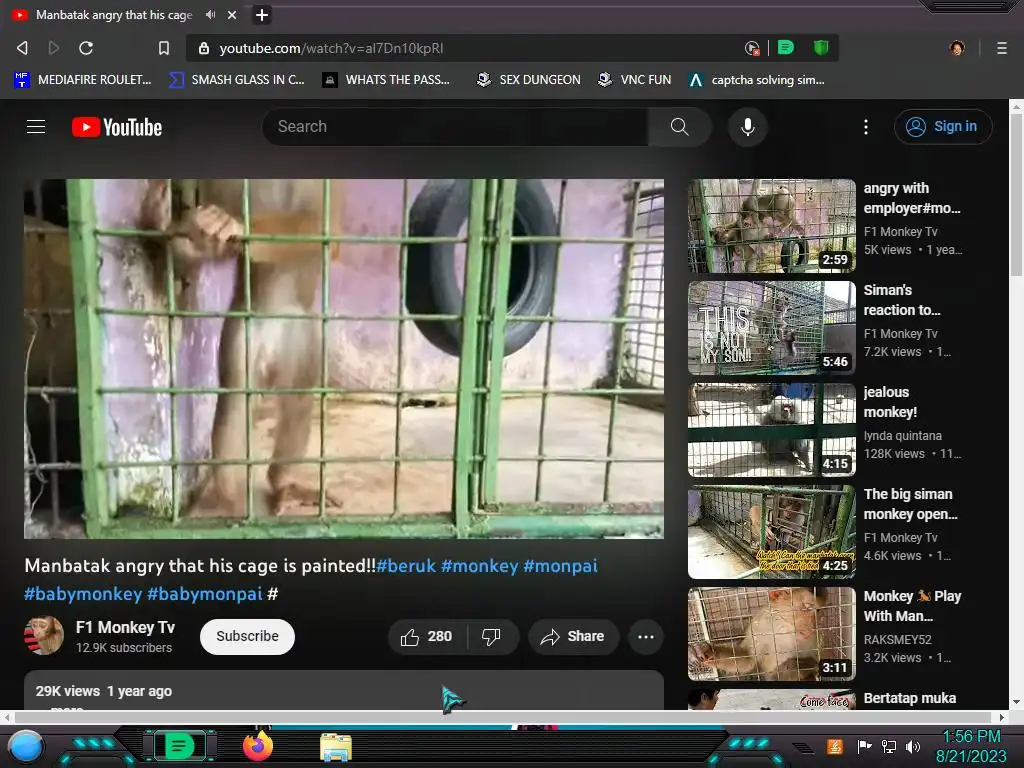Open the browser hamburger menu
The image size is (1024, 768).
click(x=1001, y=48)
